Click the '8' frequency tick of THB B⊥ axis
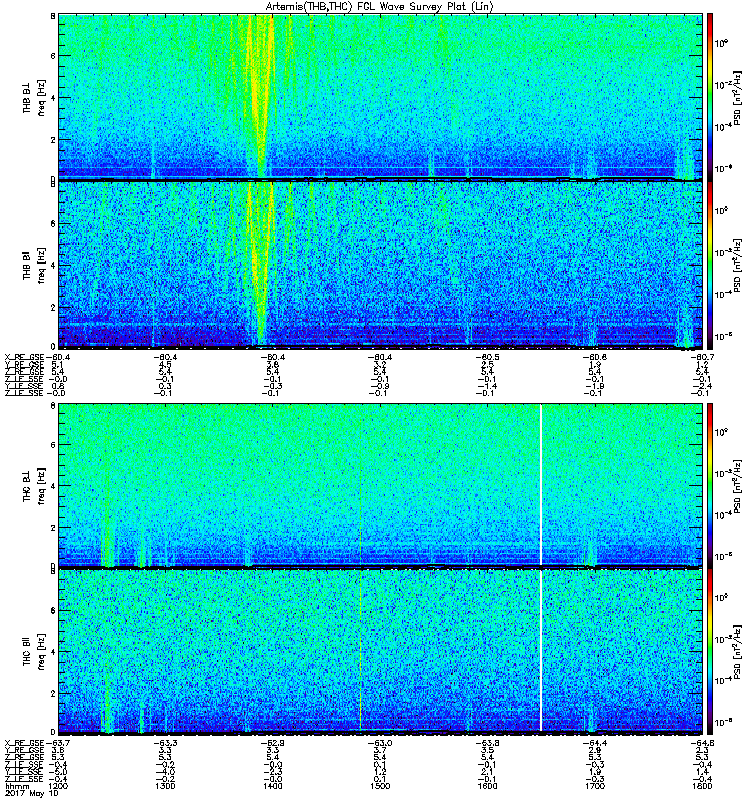 tap(53, 16)
